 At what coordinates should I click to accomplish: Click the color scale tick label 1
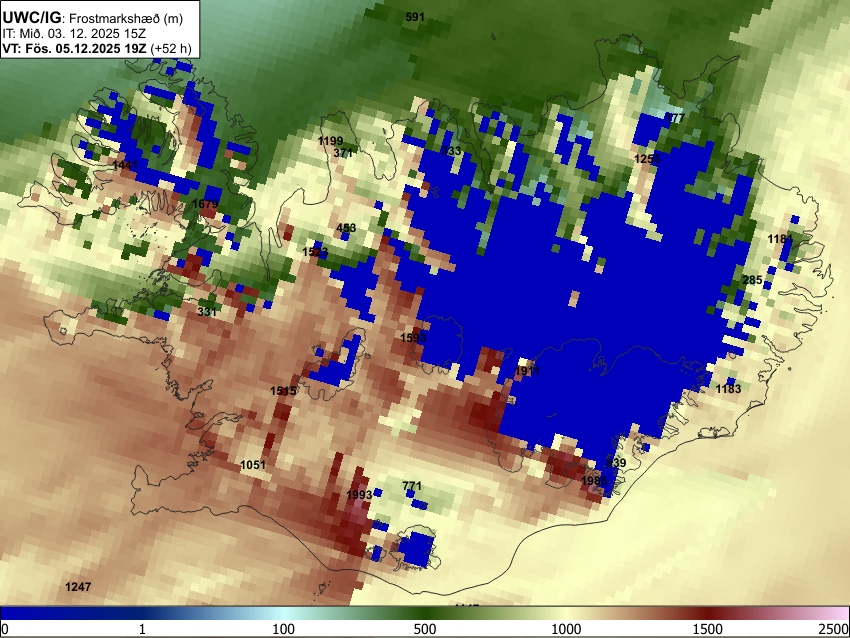point(142,629)
